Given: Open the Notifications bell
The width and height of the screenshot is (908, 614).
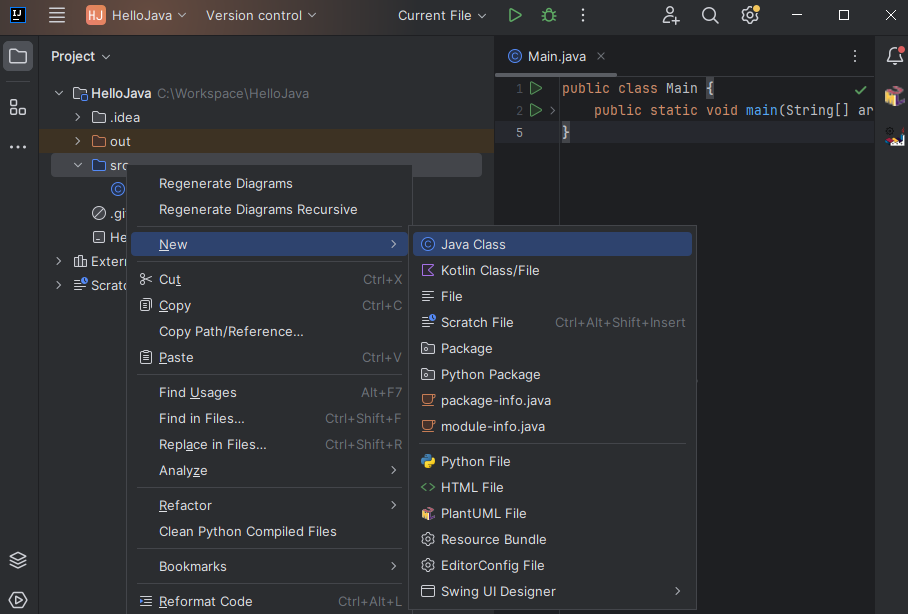Looking at the screenshot, I should (895, 56).
